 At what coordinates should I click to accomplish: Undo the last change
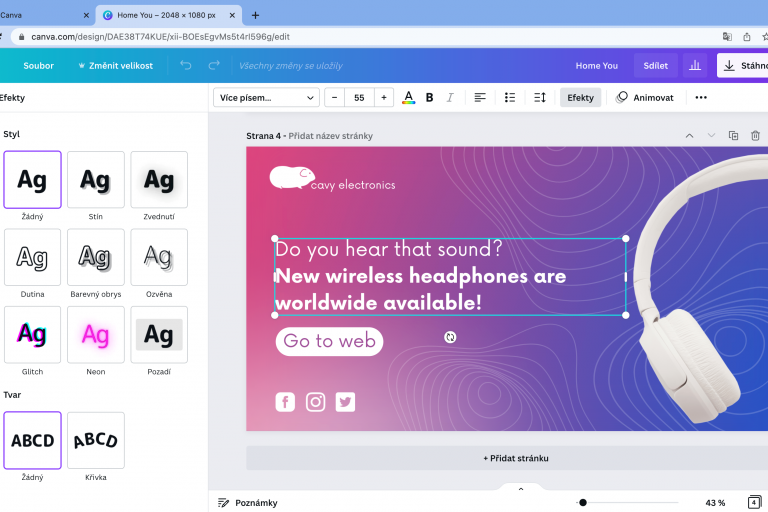[186, 66]
